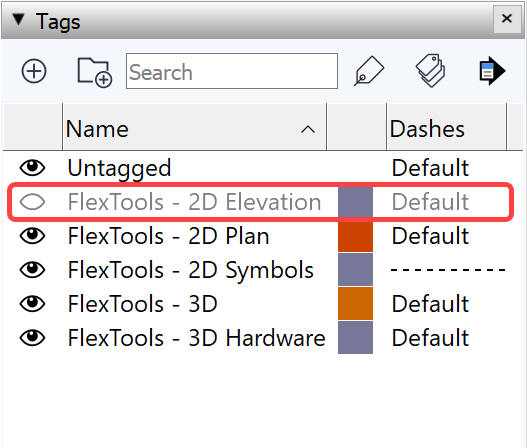This screenshot has width=527, height=448.
Task: Hide the FlexTools - 2D Plan tag
Action: tap(32, 236)
